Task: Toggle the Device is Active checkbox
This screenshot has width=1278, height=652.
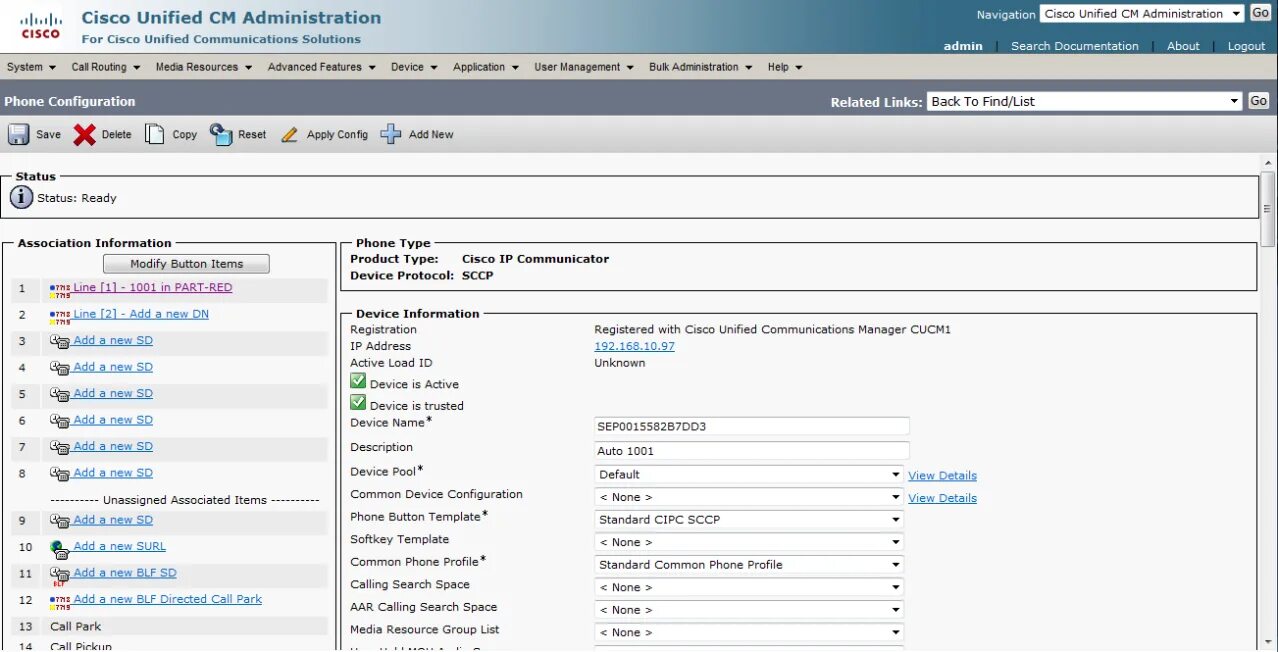Action: [358, 381]
